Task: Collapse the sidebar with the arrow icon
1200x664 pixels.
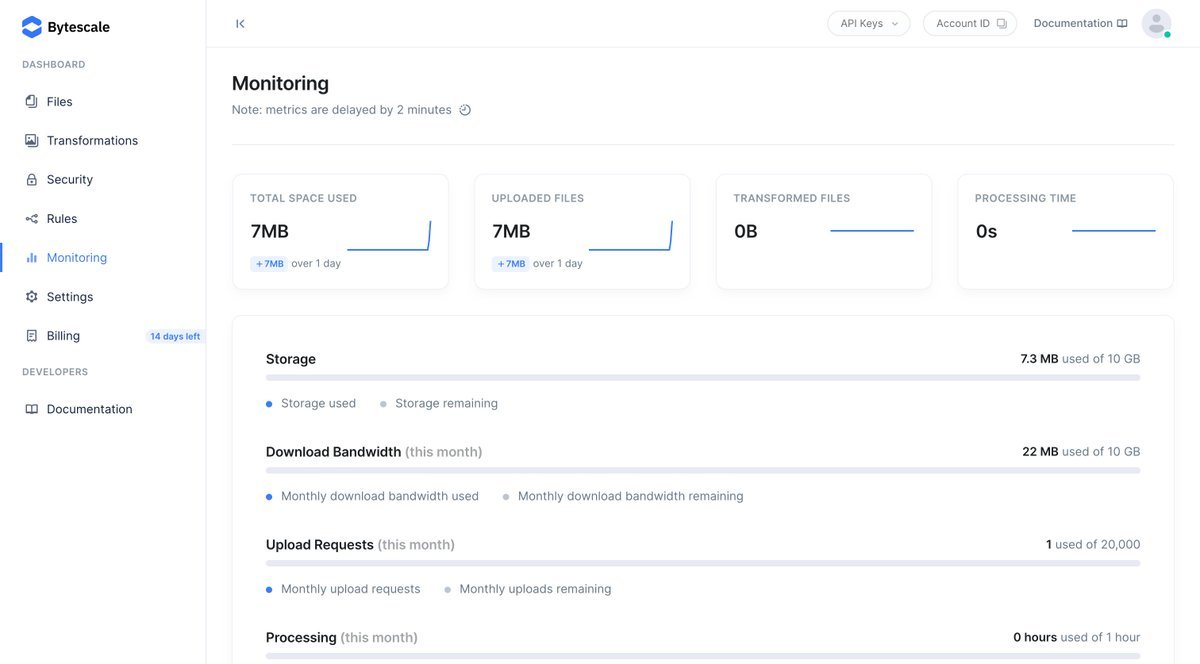Action: (x=240, y=23)
